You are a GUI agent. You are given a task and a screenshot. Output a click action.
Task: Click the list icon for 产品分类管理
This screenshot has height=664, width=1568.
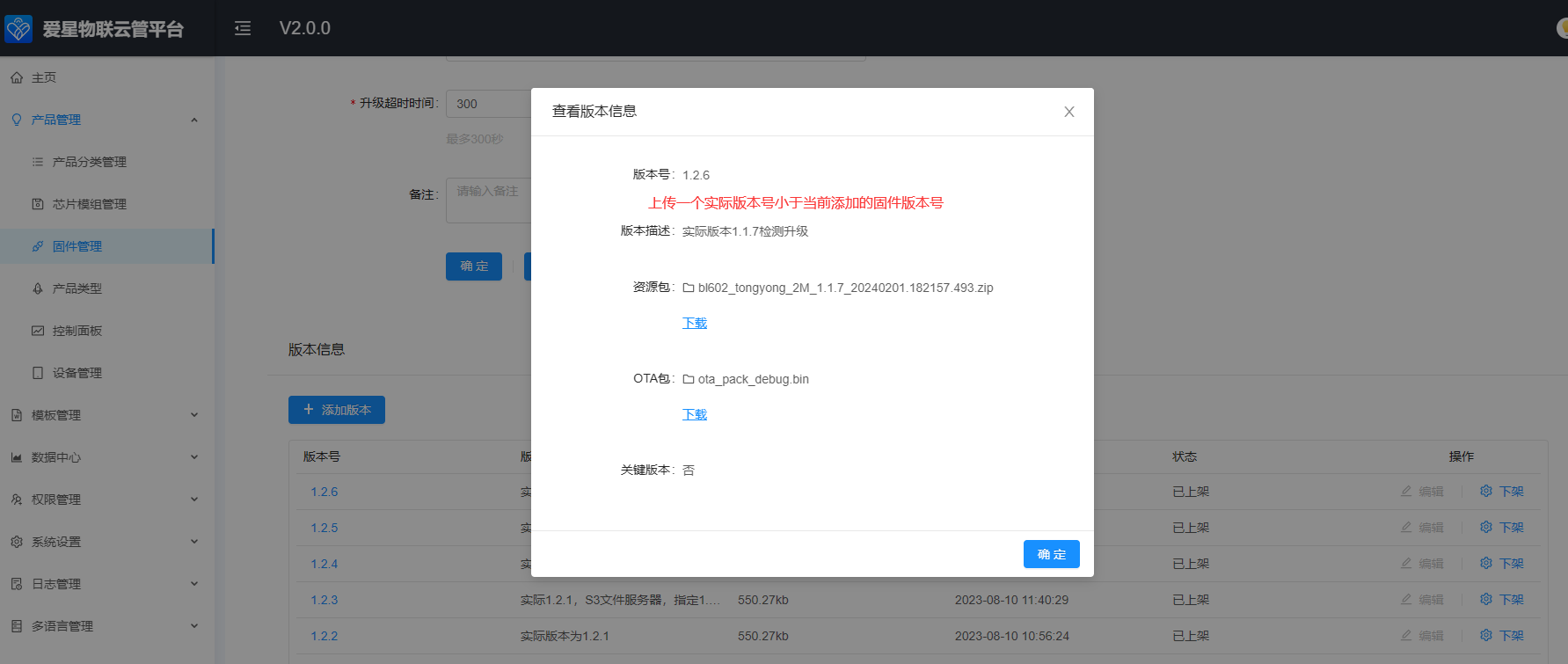(x=38, y=162)
